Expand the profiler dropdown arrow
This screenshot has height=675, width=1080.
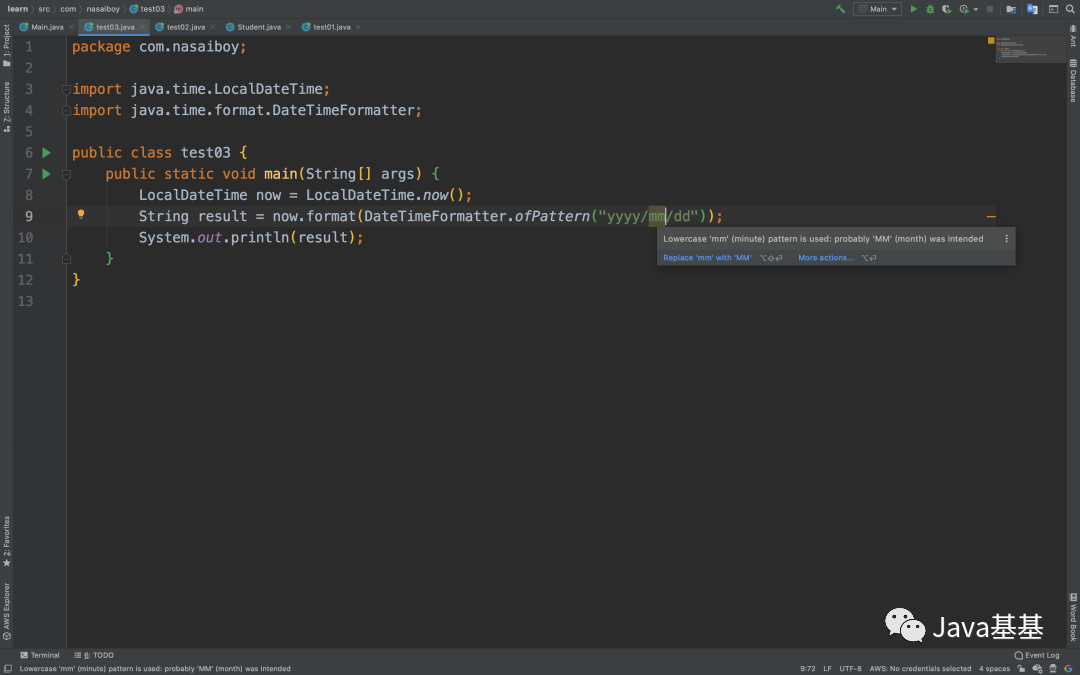click(x=976, y=10)
